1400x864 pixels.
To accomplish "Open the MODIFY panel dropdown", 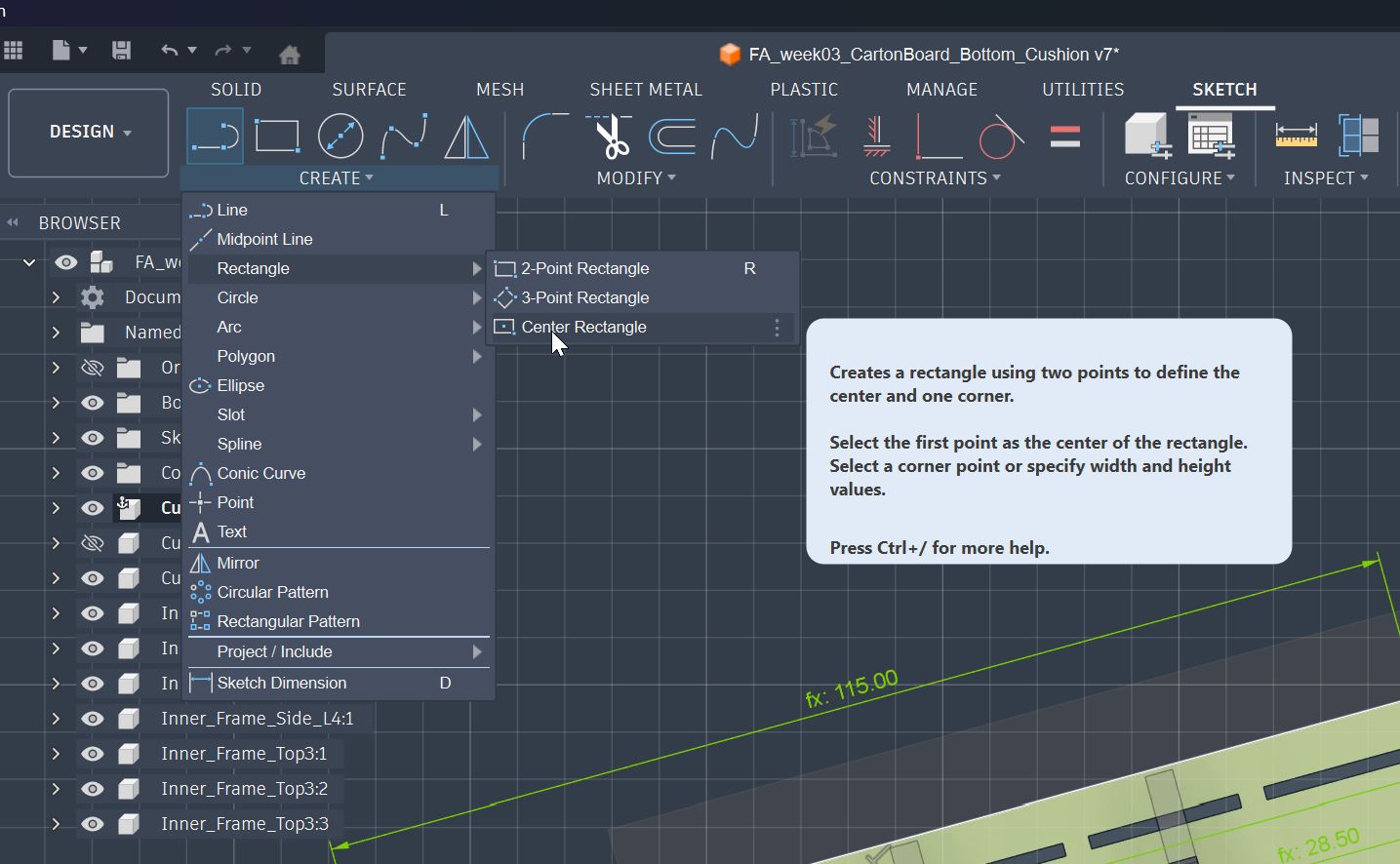I will pyautogui.click(x=636, y=178).
